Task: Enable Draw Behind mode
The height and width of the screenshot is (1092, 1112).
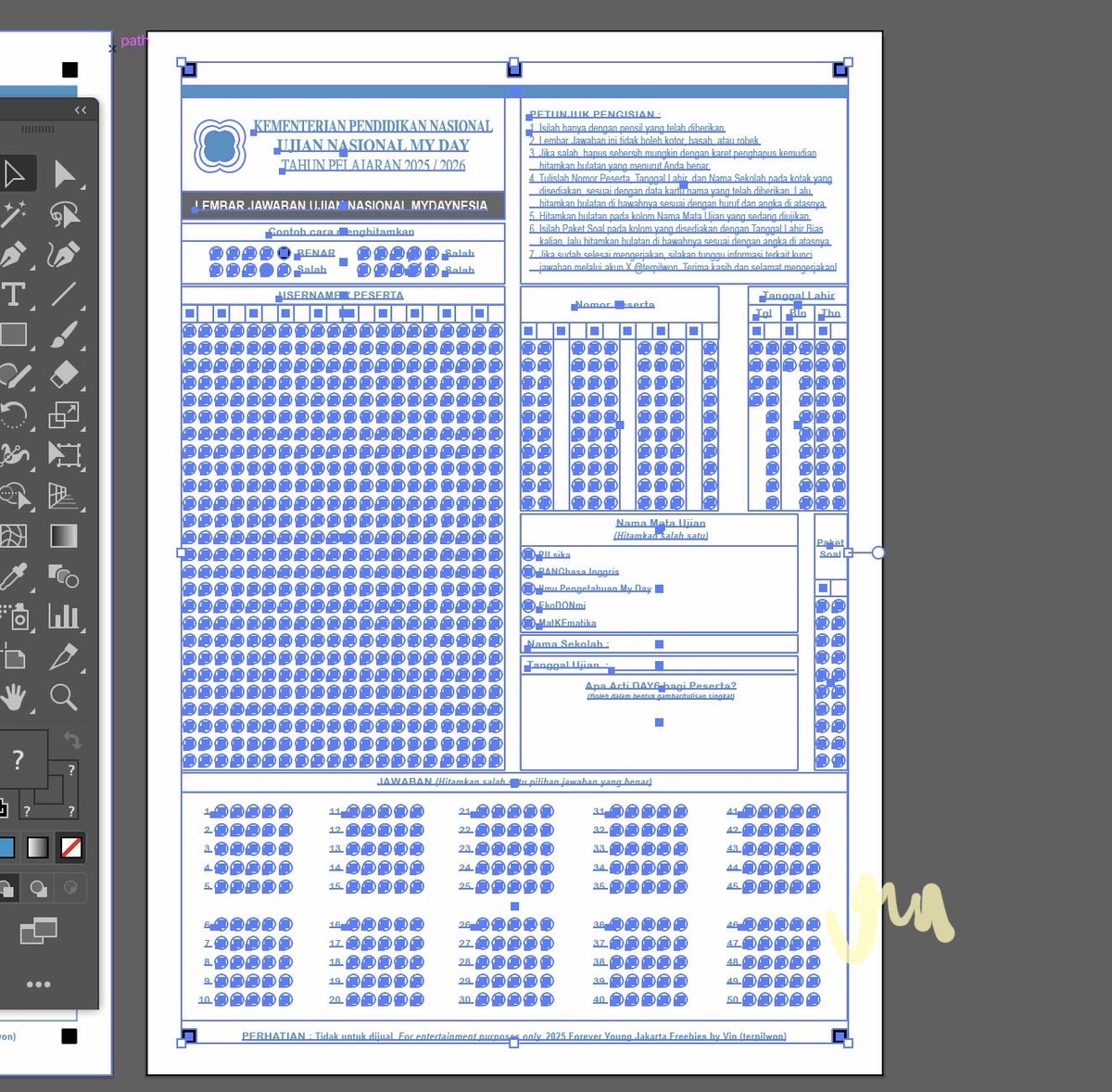Action: click(x=38, y=888)
